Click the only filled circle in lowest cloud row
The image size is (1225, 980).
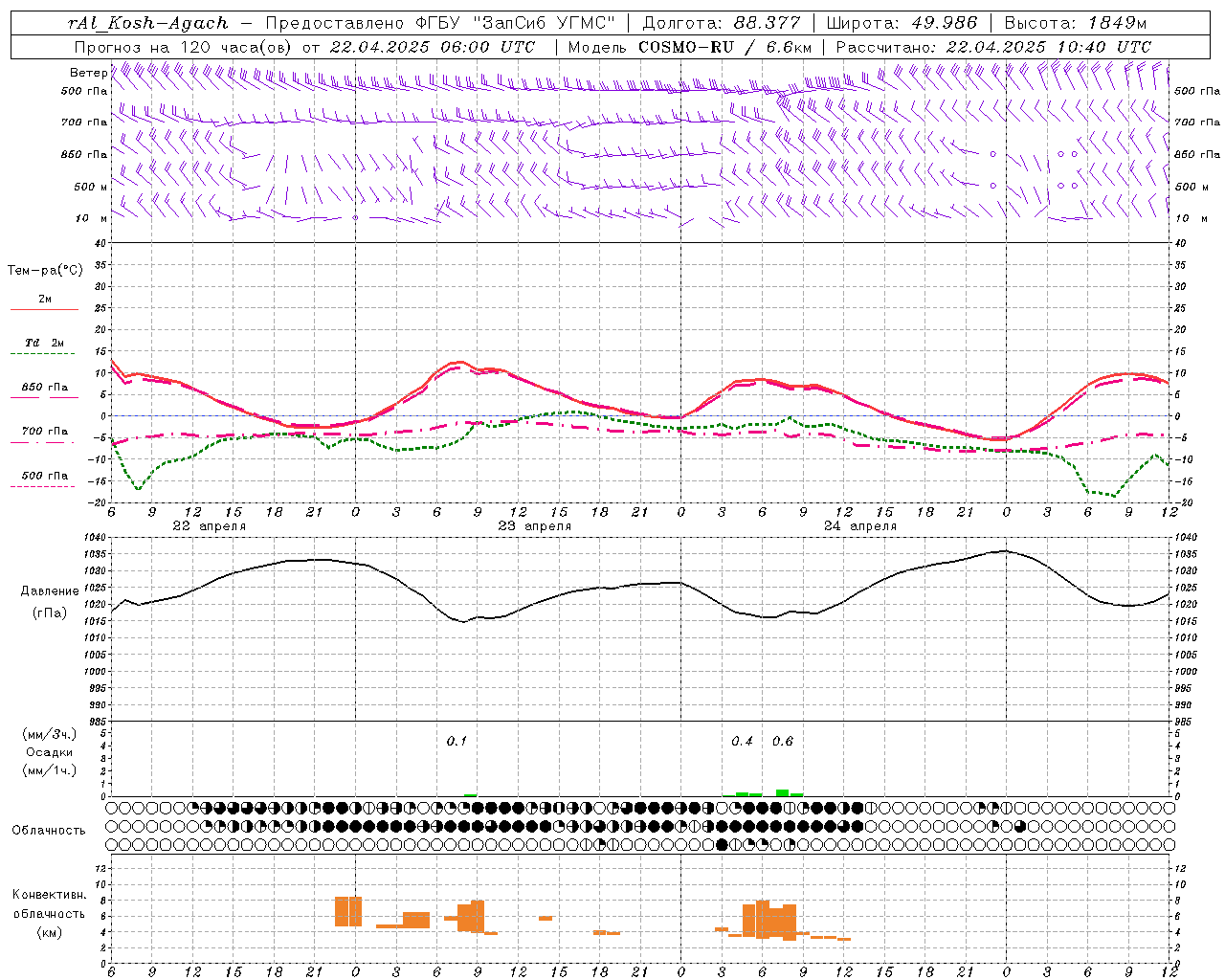pyautogui.click(x=722, y=844)
